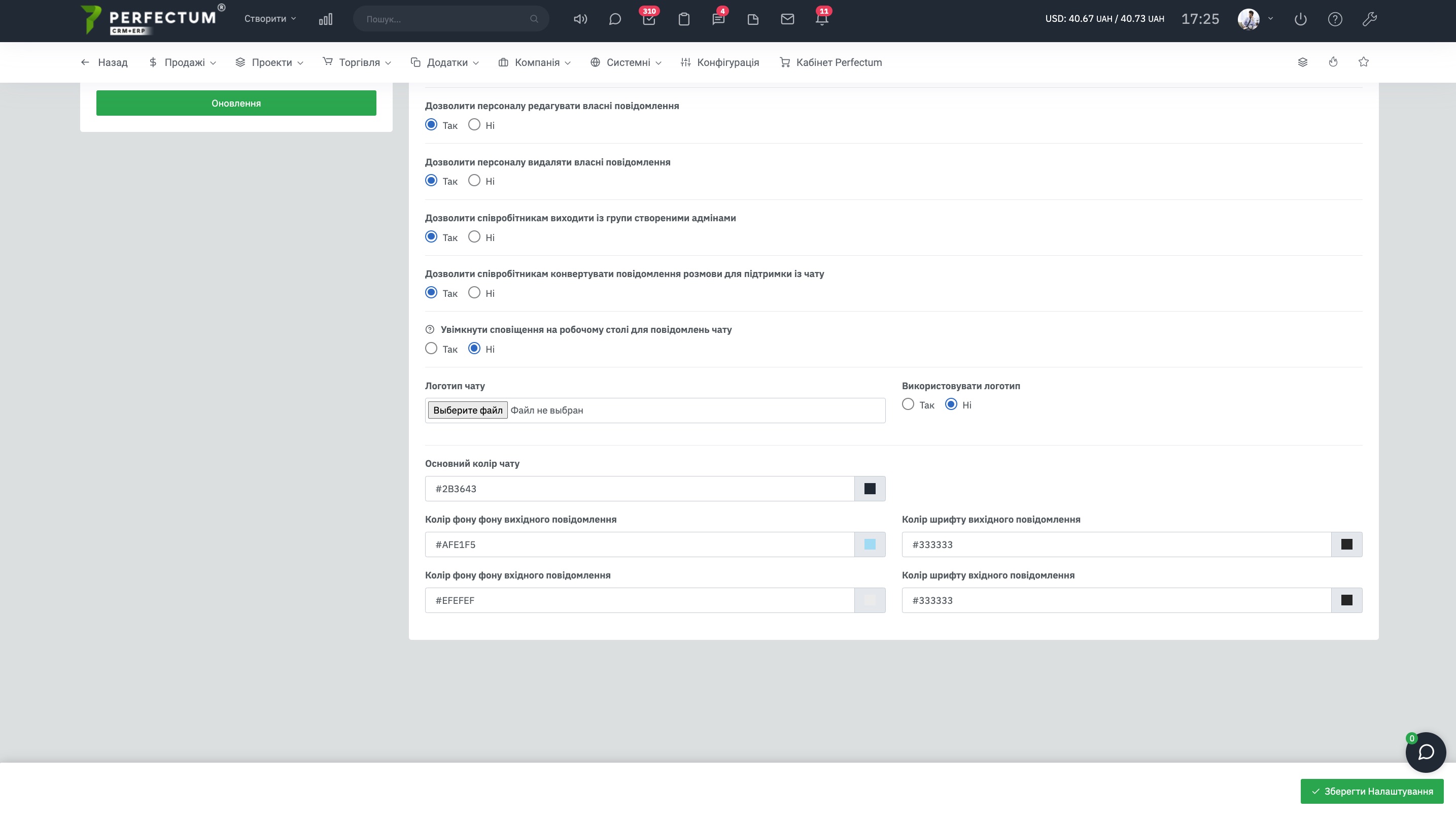Click the green Оновлення button

236,104
